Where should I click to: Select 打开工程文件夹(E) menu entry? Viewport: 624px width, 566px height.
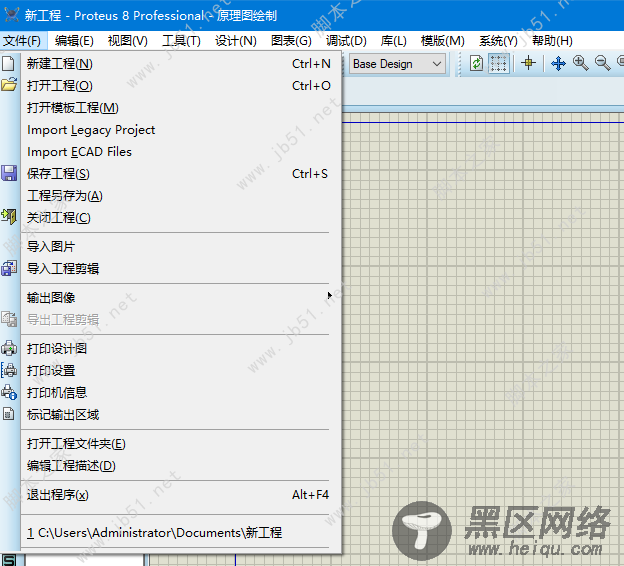click(181, 444)
